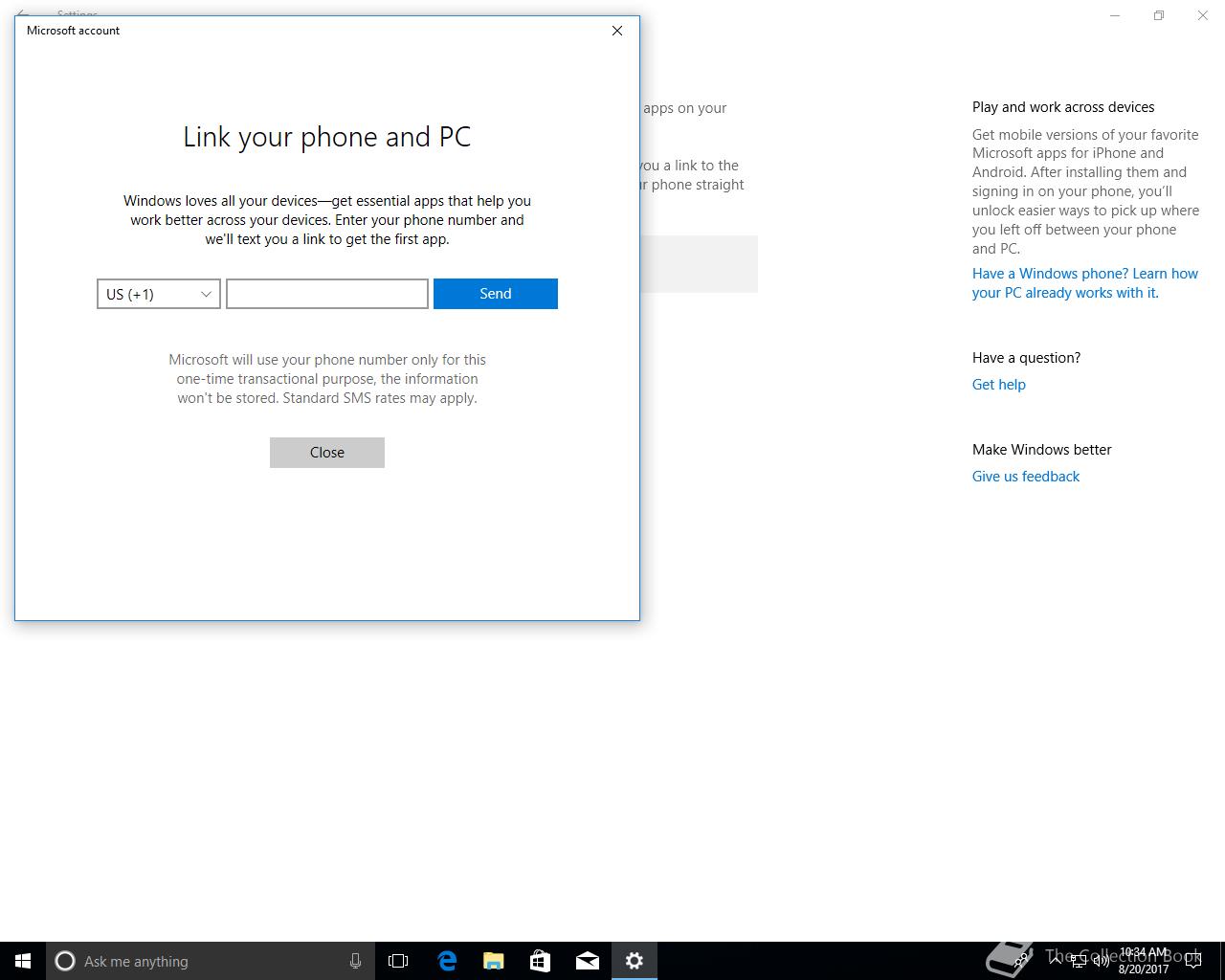Click the Play and work across devices heading
Screen dimensions: 1225x980
[1063, 107]
